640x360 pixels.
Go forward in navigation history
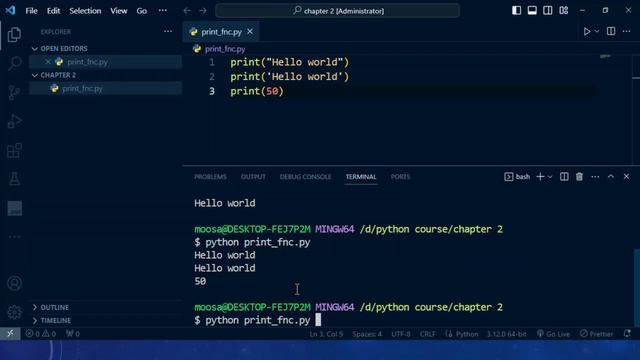[x=203, y=11]
